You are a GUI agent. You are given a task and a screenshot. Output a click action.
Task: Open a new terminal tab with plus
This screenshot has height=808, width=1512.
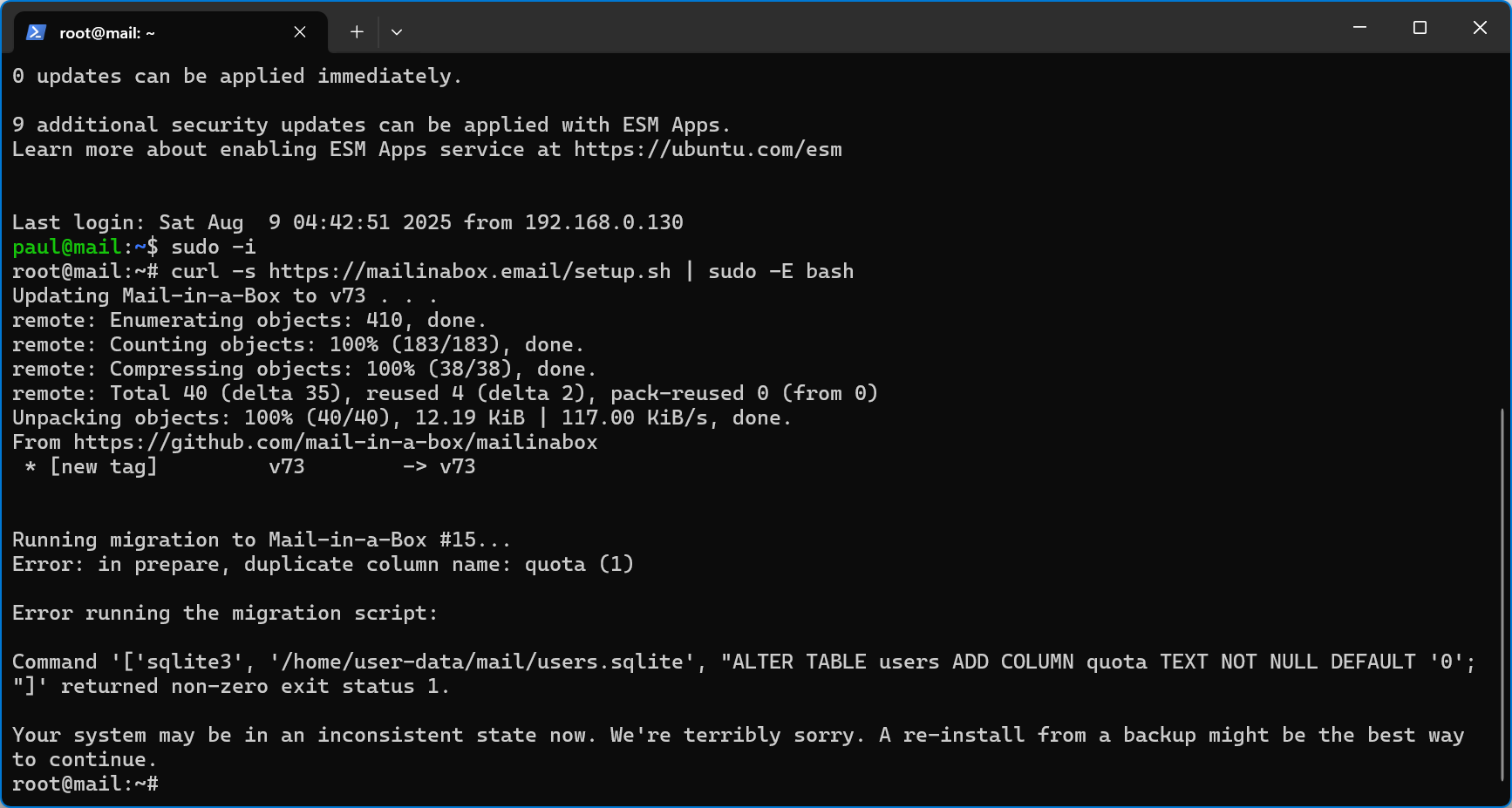[357, 32]
